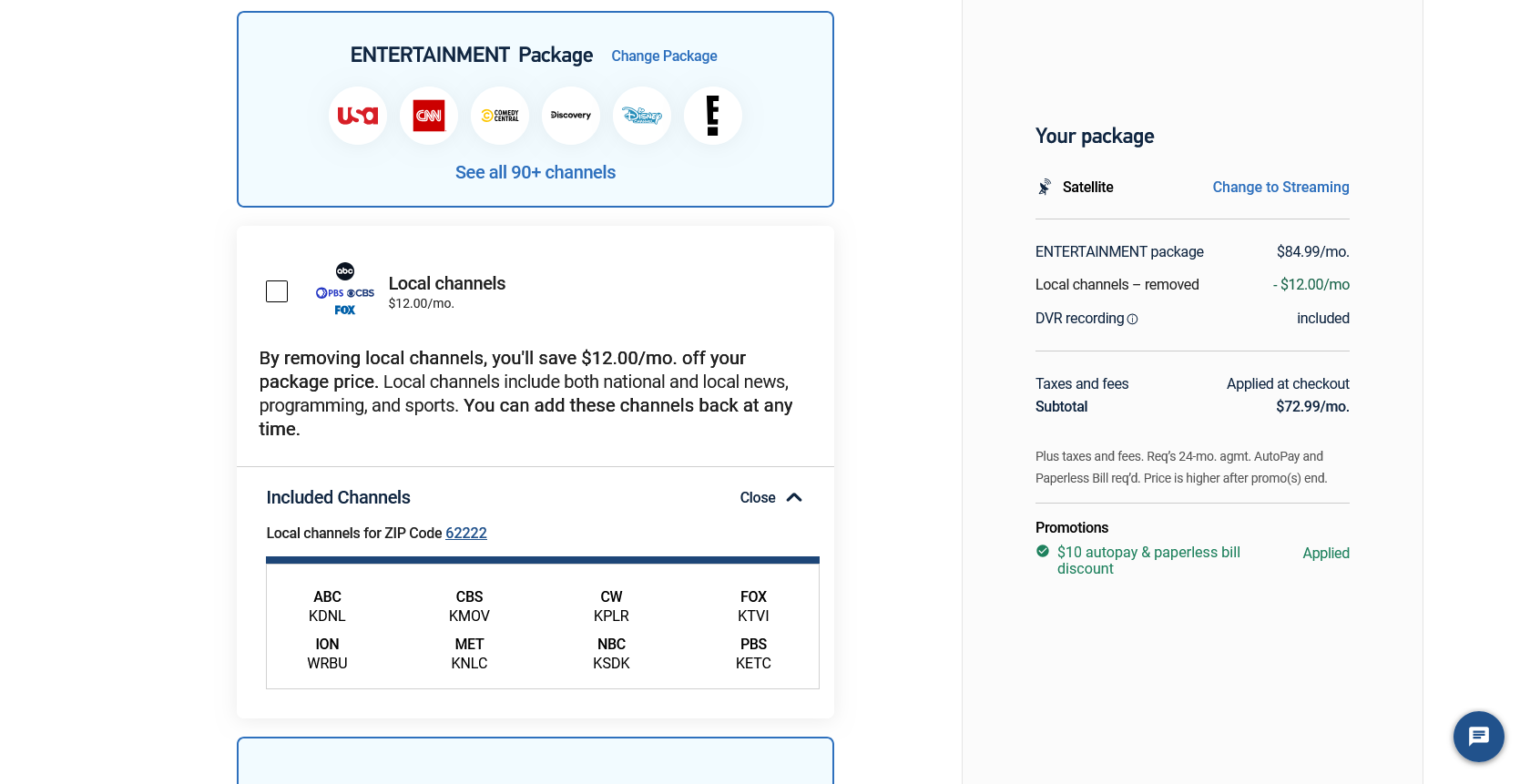Click the green promotion applied checkmark
This screenshot has width=1530, height=784.
click(1043, 551)
